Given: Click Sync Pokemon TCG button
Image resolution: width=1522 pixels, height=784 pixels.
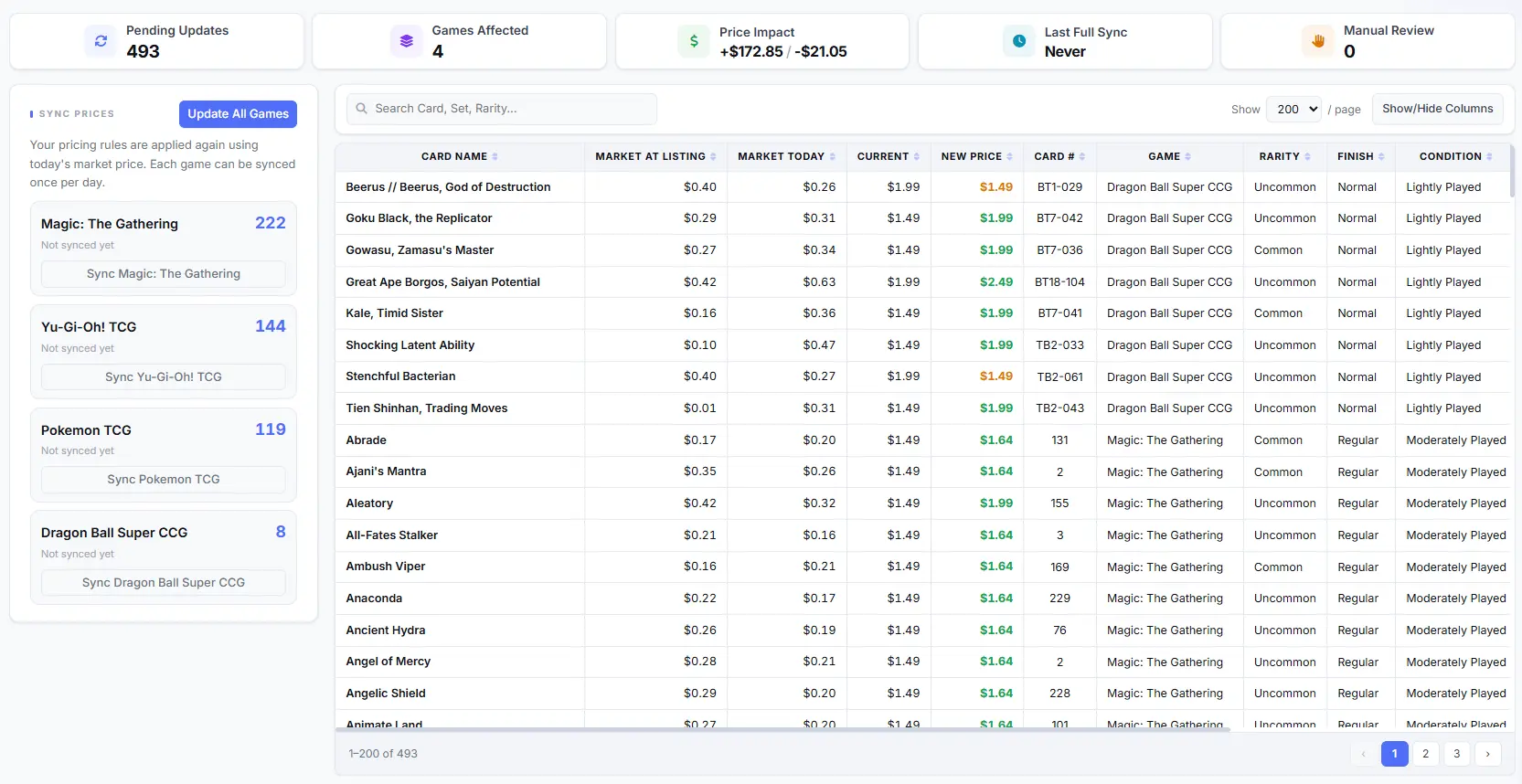Looking at the screenshot, I should coord(164,480).
